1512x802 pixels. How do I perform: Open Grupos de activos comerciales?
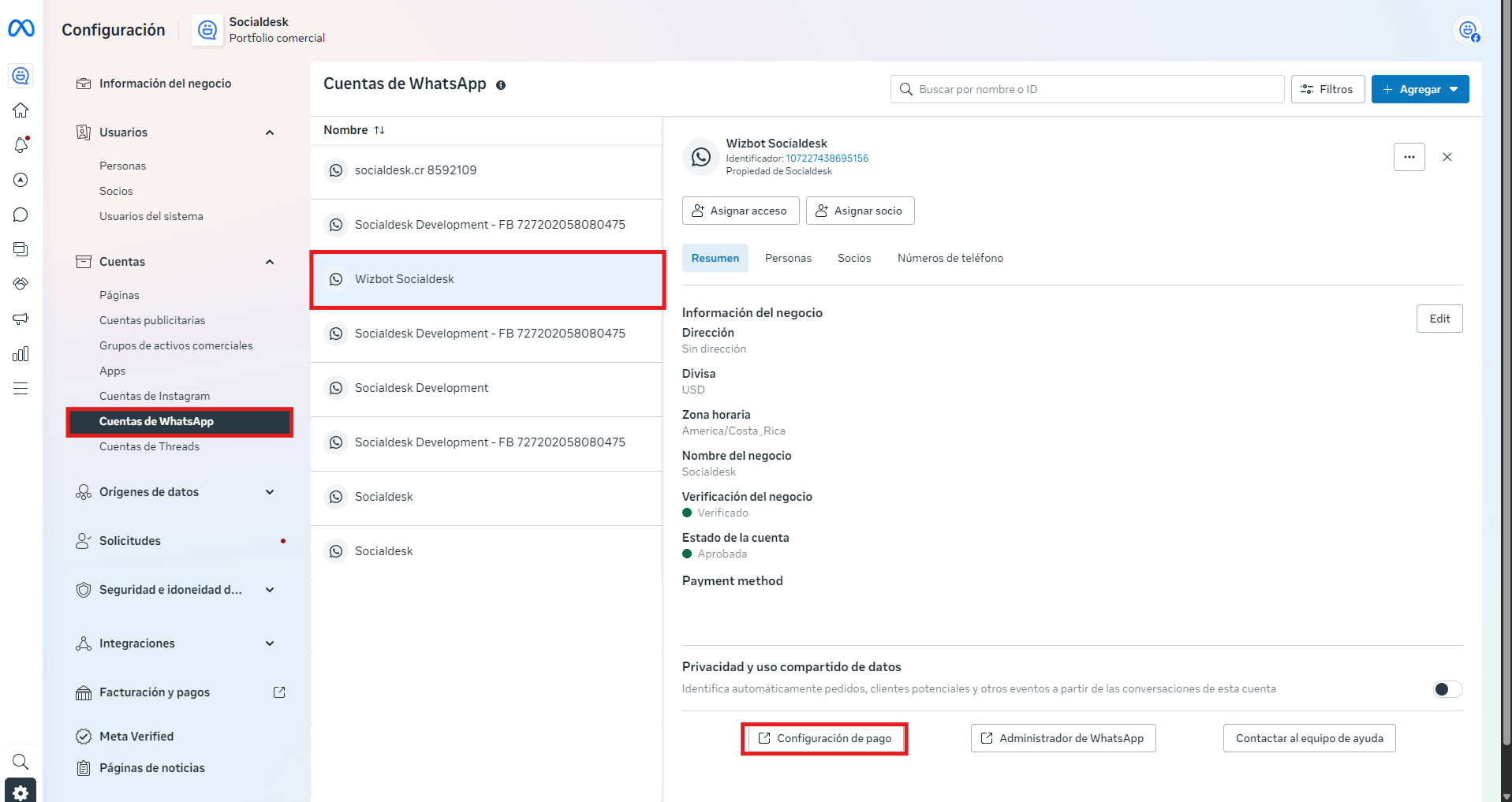tap(176, 345)
